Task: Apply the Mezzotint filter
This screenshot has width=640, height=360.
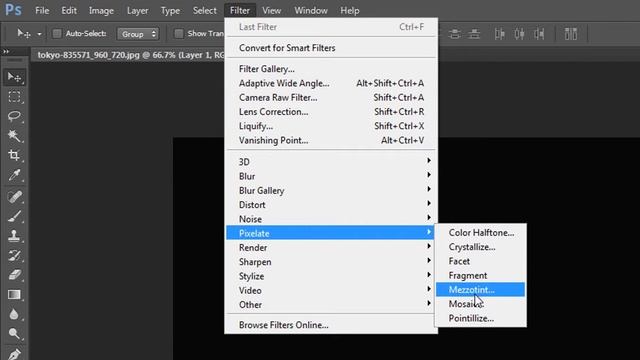Action: click(481, 290)
